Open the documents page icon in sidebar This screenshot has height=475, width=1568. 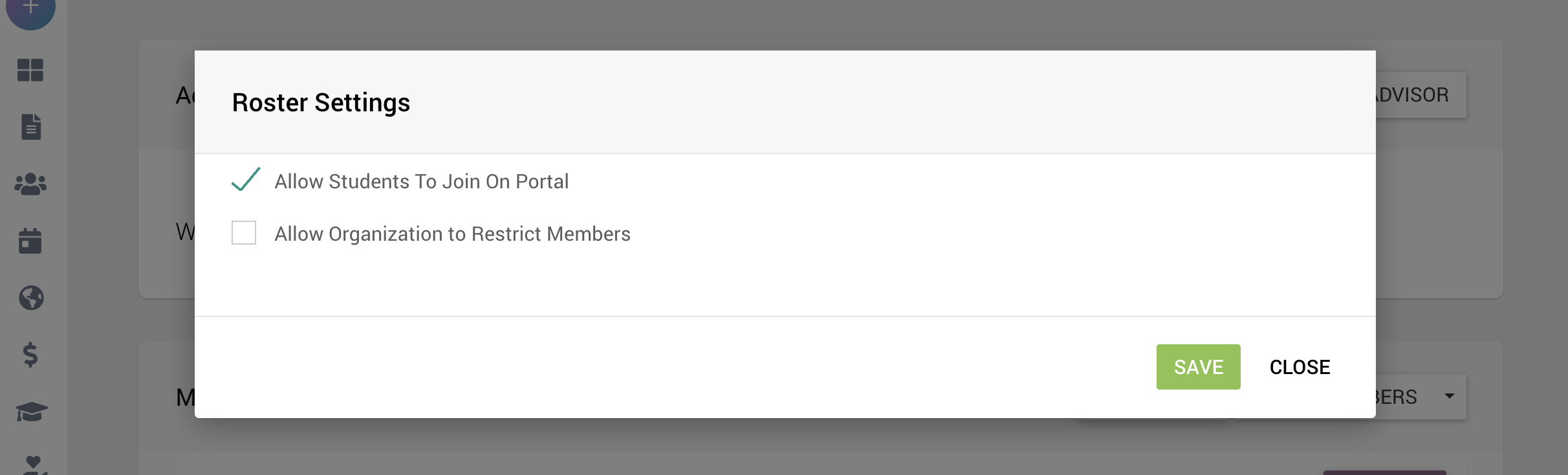(x=30, y=127)
